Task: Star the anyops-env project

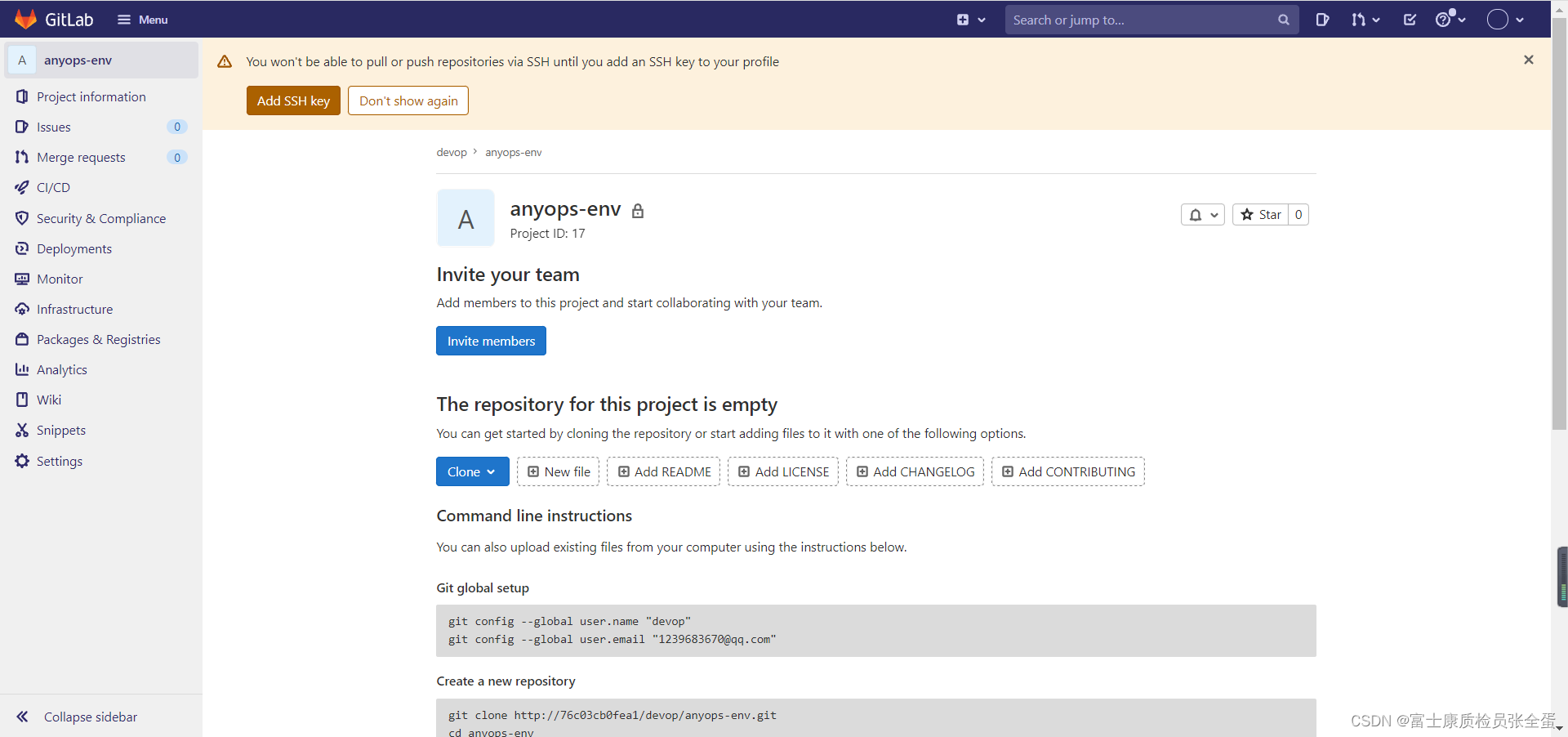Action: [x=1260, y=215]
